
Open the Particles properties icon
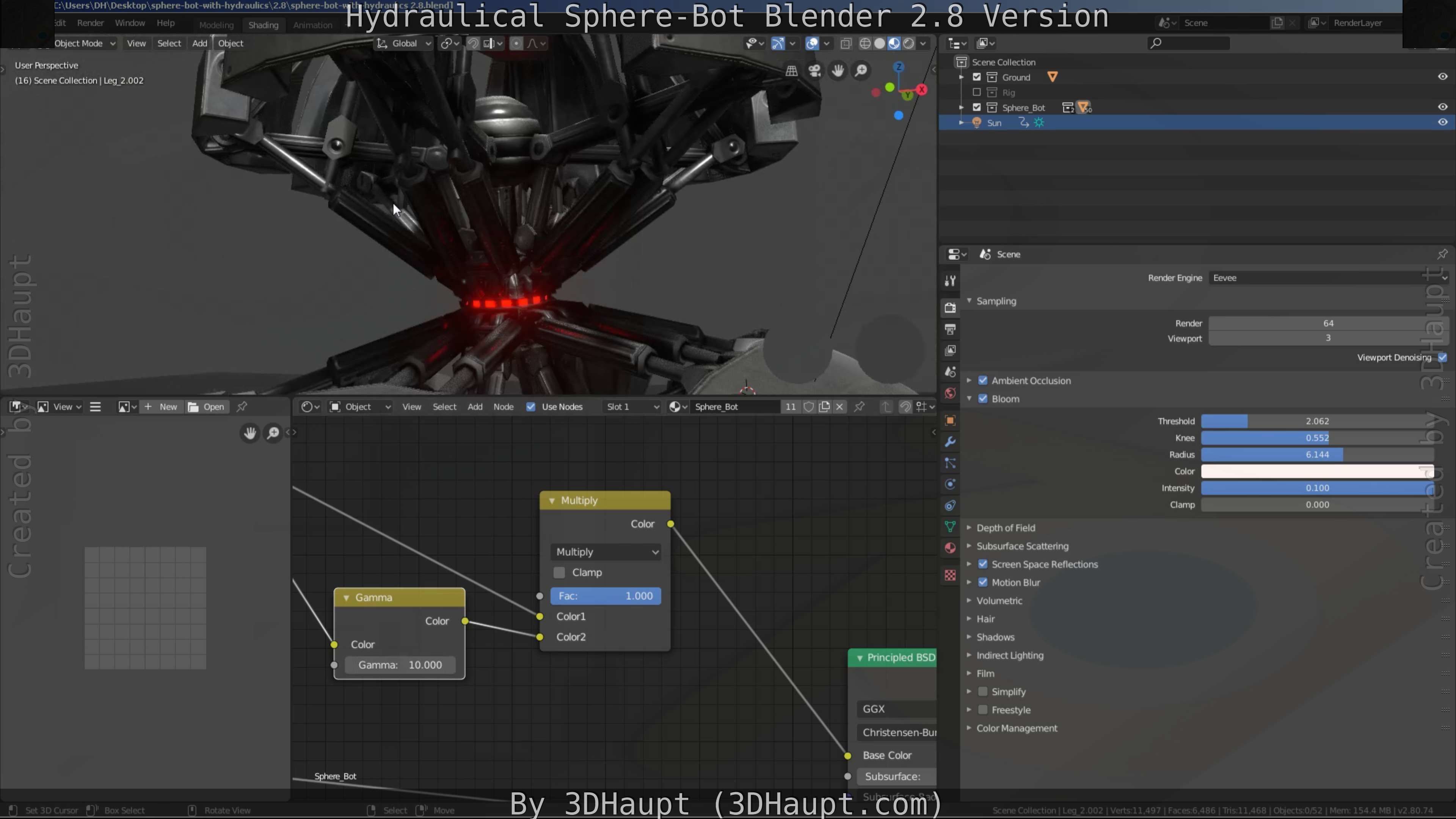pyautogui.click(x=950, y=463)
